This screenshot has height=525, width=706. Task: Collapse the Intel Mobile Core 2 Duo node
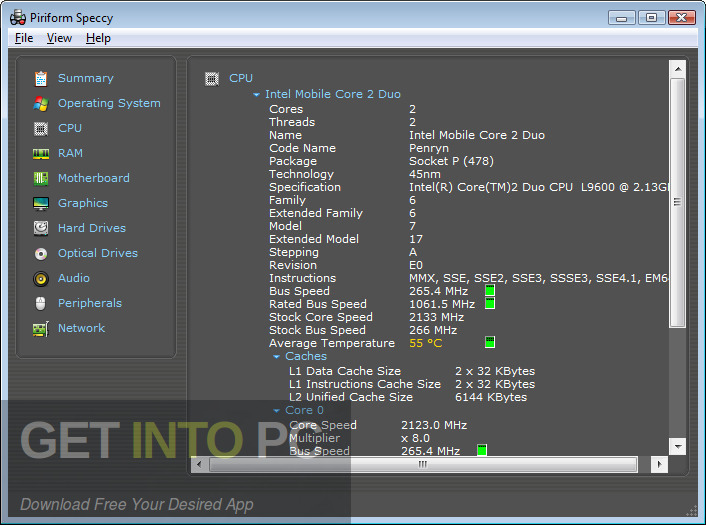[x=256, y=95]
